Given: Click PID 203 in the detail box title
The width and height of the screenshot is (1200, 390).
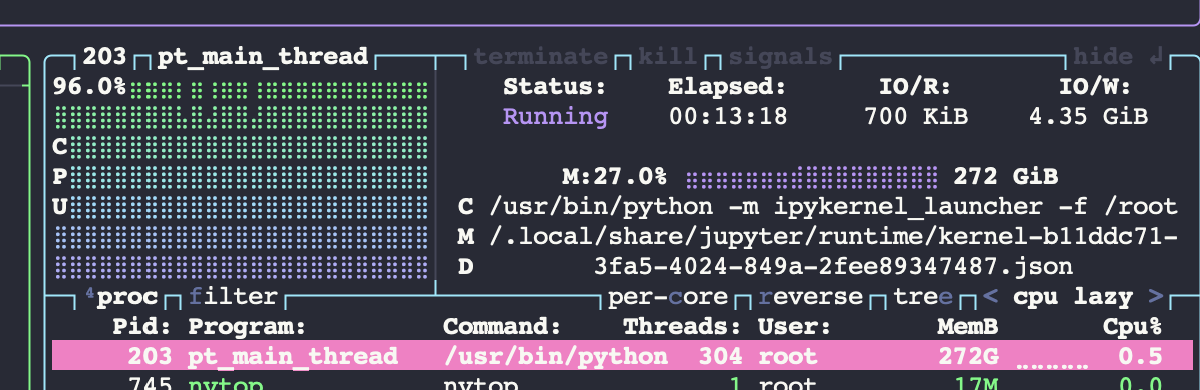Looking at the screenshot, I should [x=104, y=56].
